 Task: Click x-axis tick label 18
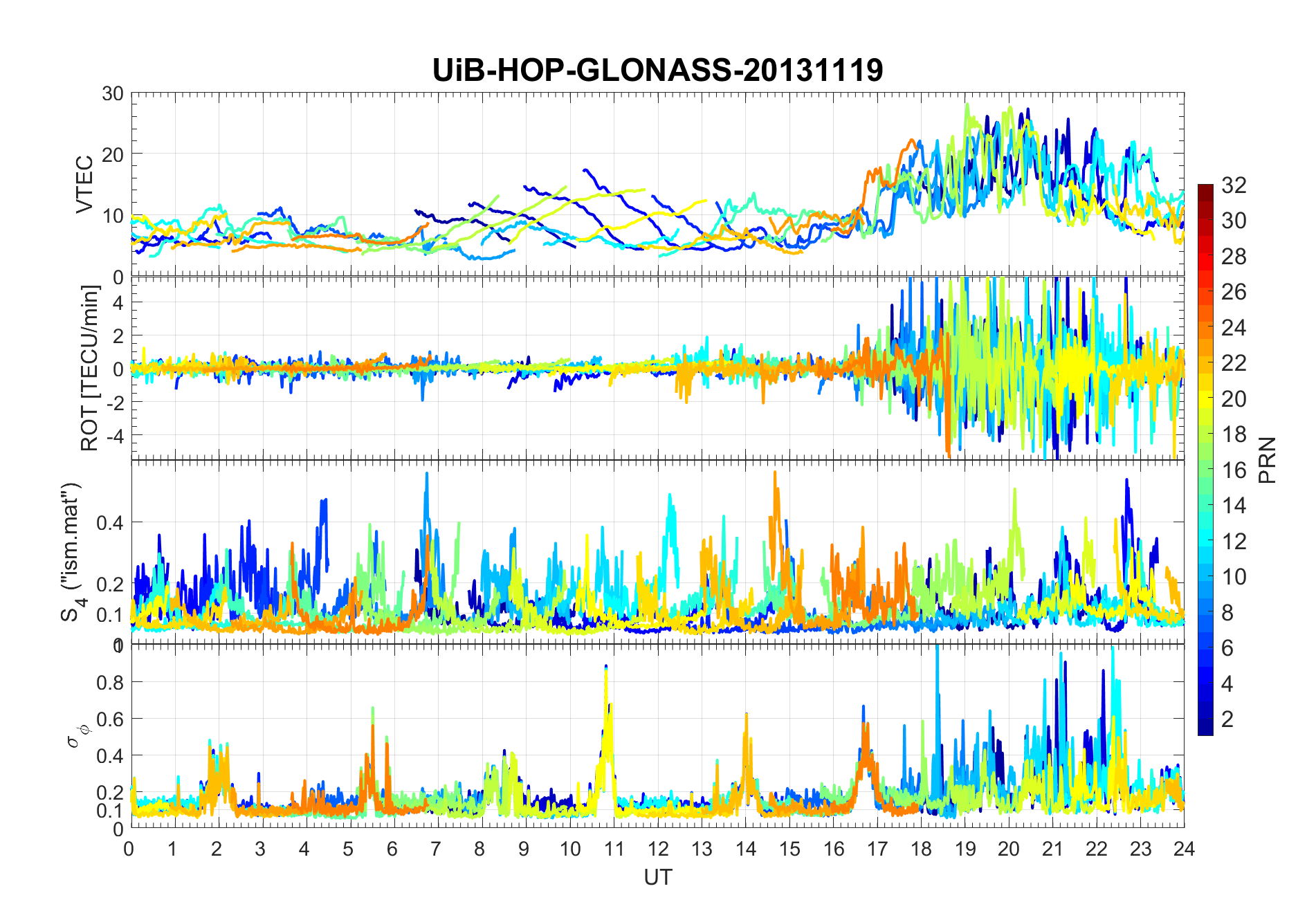(x=921, y=849)
